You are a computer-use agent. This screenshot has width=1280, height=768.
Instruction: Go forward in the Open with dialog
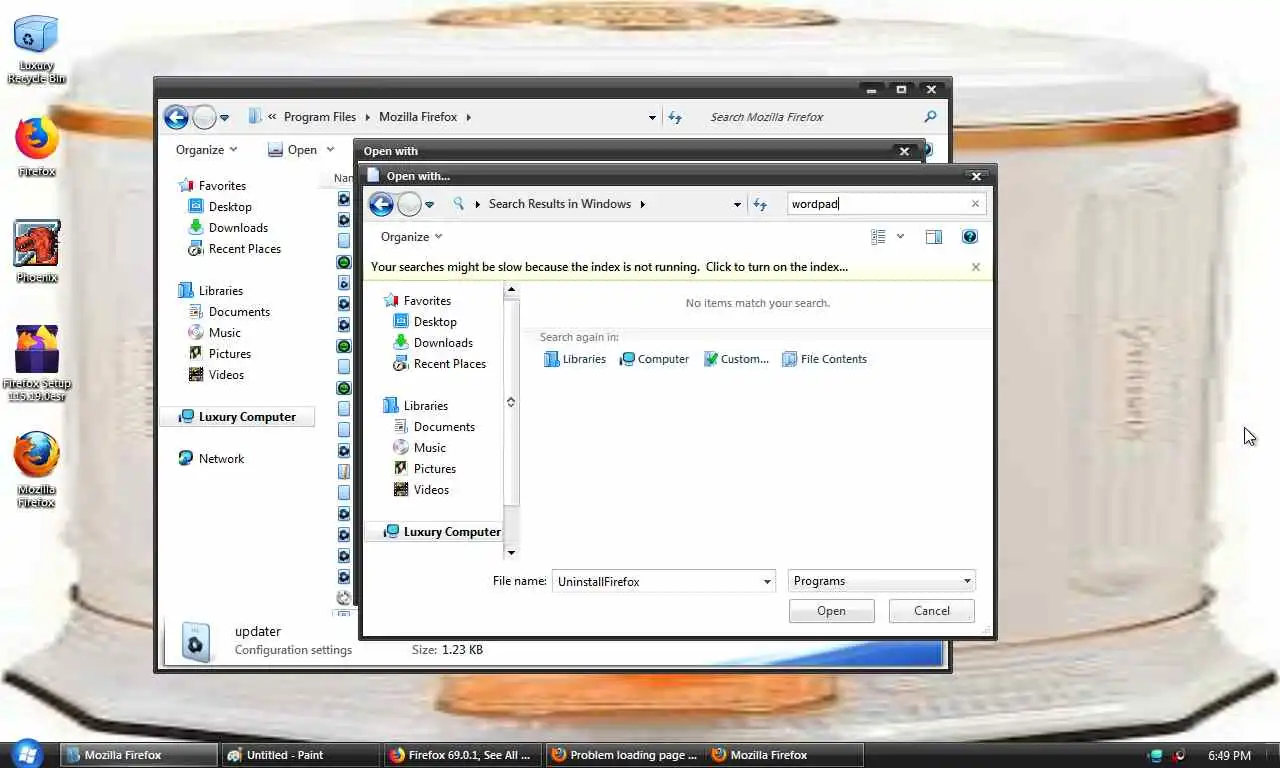tap(409, 205)
